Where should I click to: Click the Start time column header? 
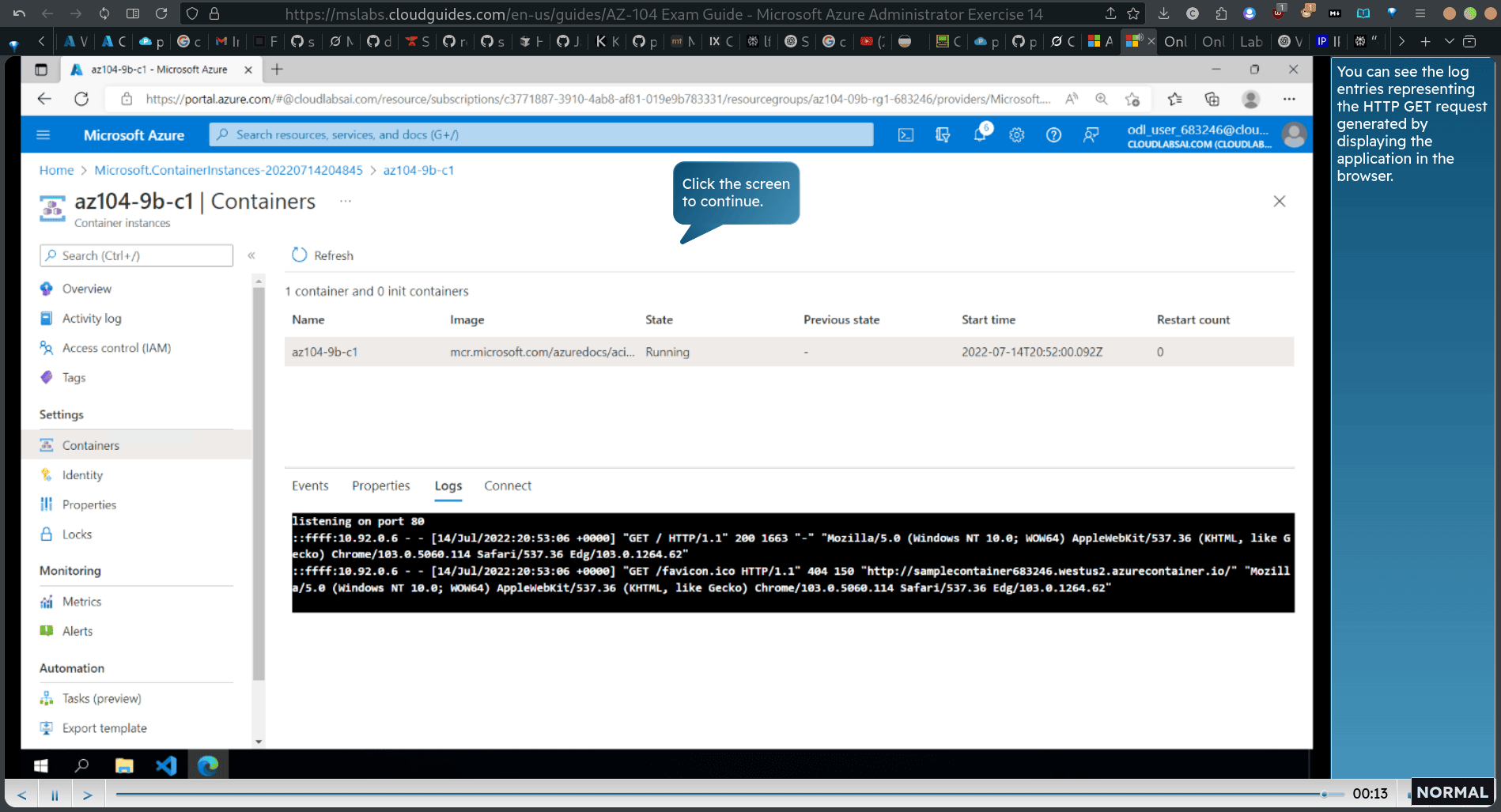(x=989, y=319)
